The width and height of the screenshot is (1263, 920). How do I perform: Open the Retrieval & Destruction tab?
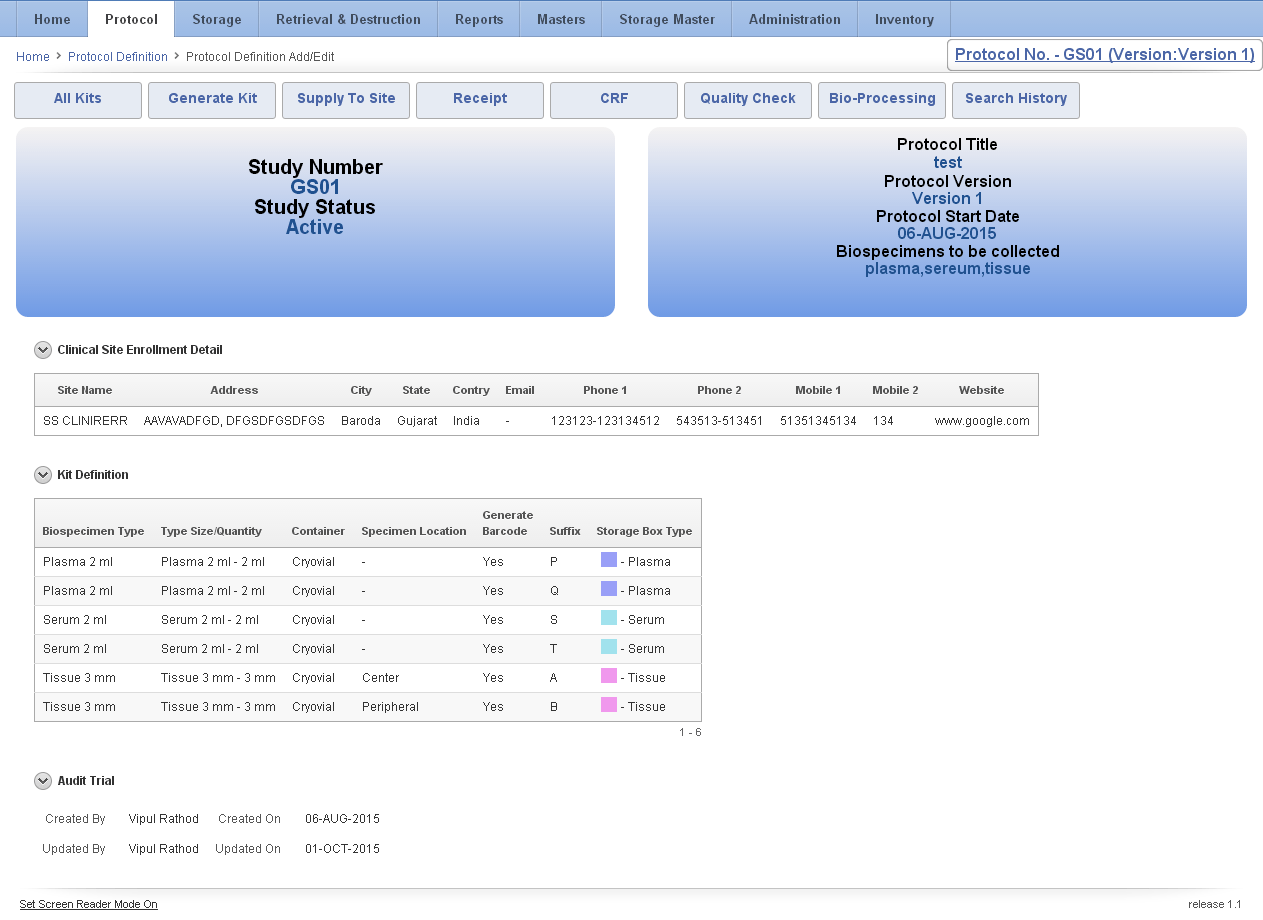coord(348,19)
